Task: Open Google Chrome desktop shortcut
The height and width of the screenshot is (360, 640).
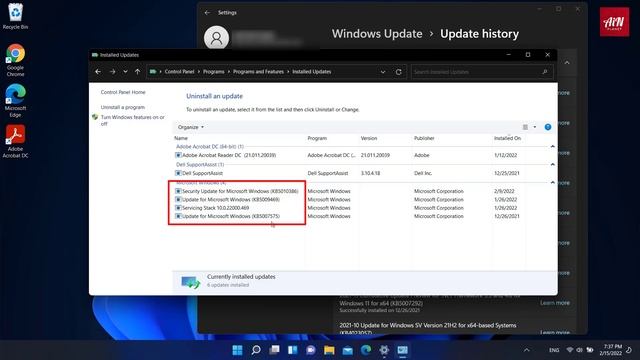Action: pyautogui.click(x=15, y=60)
